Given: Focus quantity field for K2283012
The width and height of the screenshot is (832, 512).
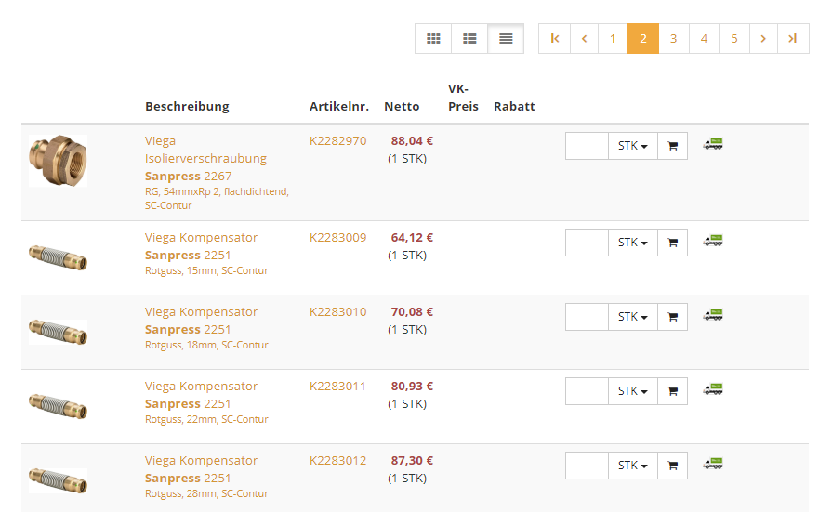Looking at the screenshot, I should click(586, 465).
